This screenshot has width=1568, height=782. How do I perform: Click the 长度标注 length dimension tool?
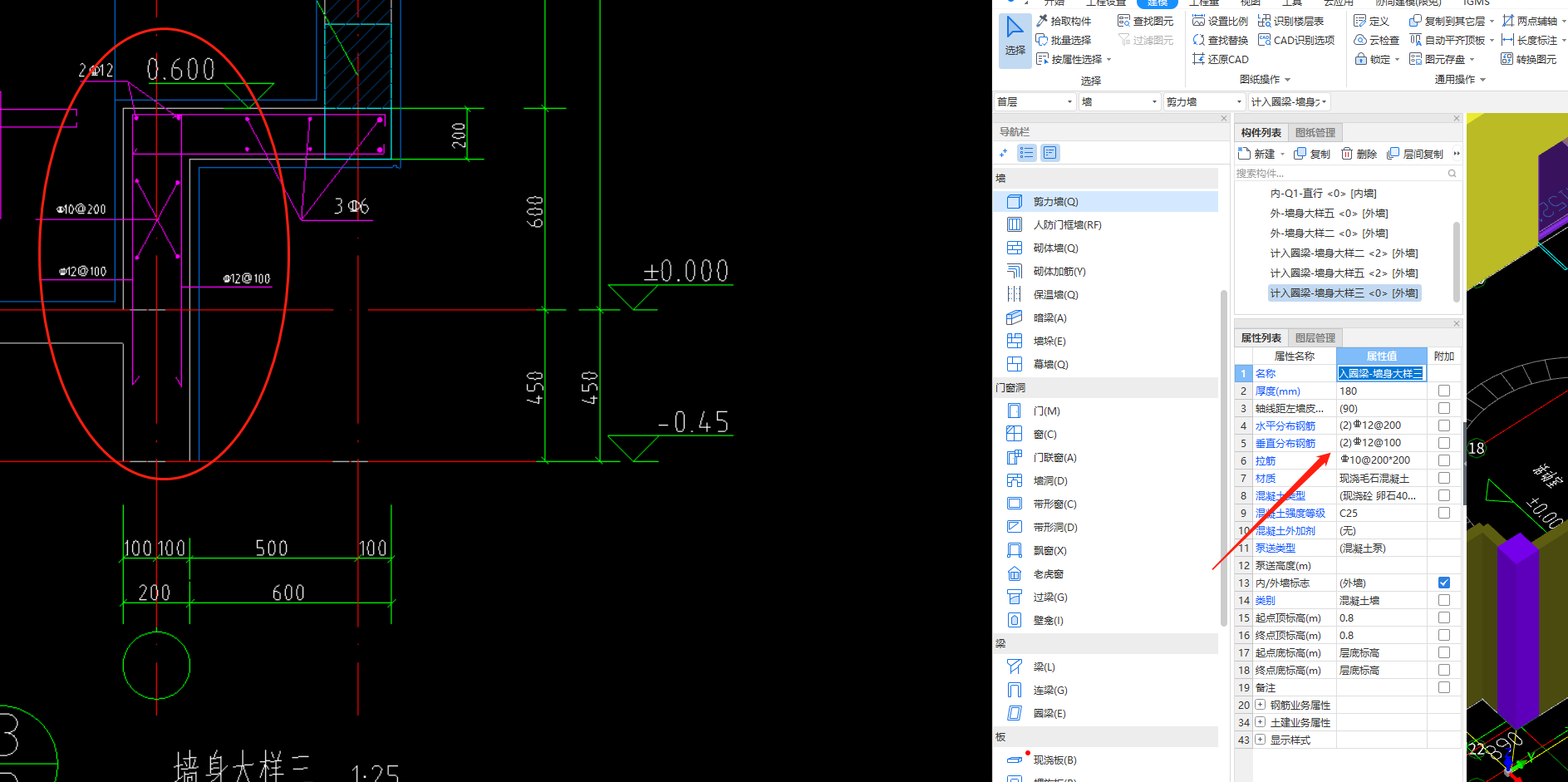[1529, 40]
